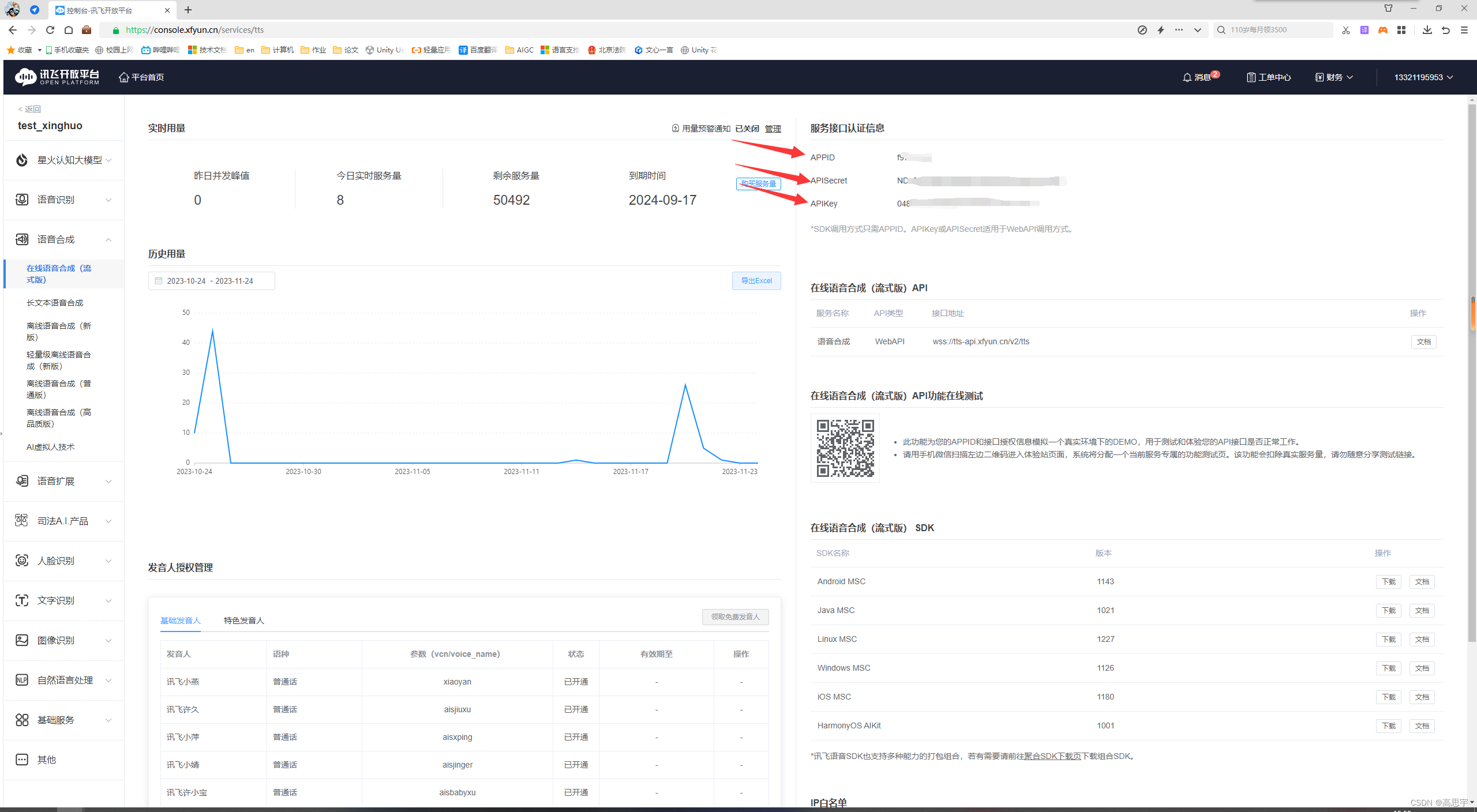Screen dimensions: 1477x812
Task: Click the iFlytek Open Platform logo
Action: [57, 77]
